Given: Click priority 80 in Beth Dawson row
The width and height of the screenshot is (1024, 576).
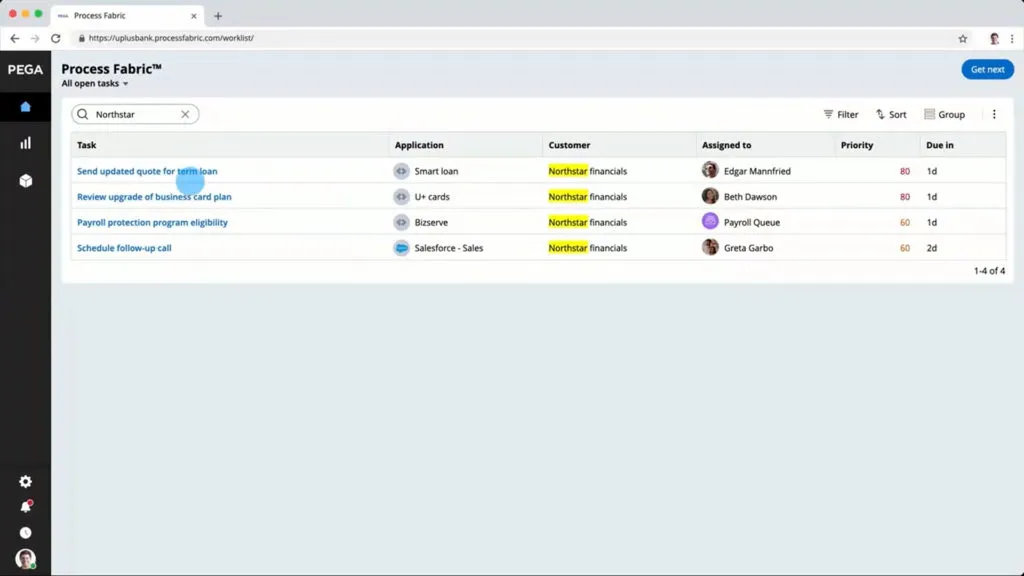Looking at the screenshot, I should [904, 197].
